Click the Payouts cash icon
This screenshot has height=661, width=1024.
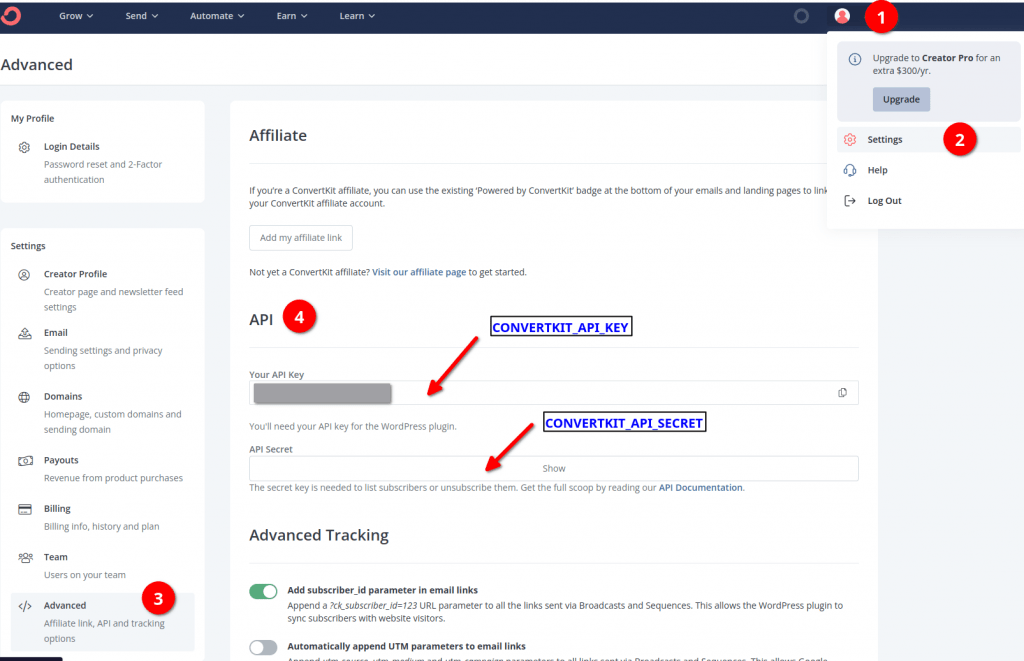click(x=25, y=460)
